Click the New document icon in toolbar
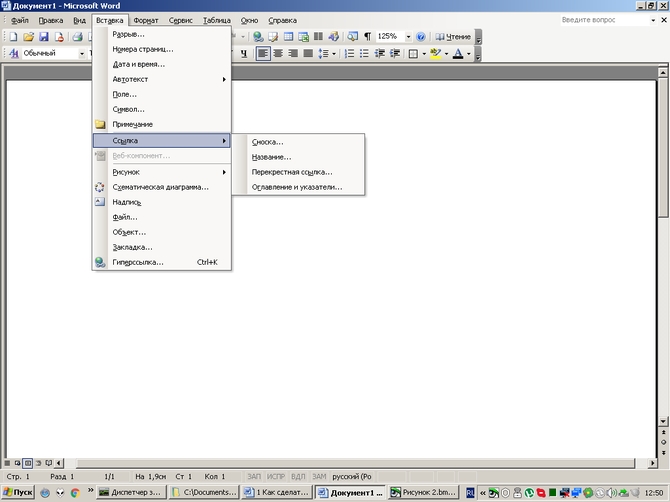The height and width of the screenshot is (502, 670). [x=12, y=36]
